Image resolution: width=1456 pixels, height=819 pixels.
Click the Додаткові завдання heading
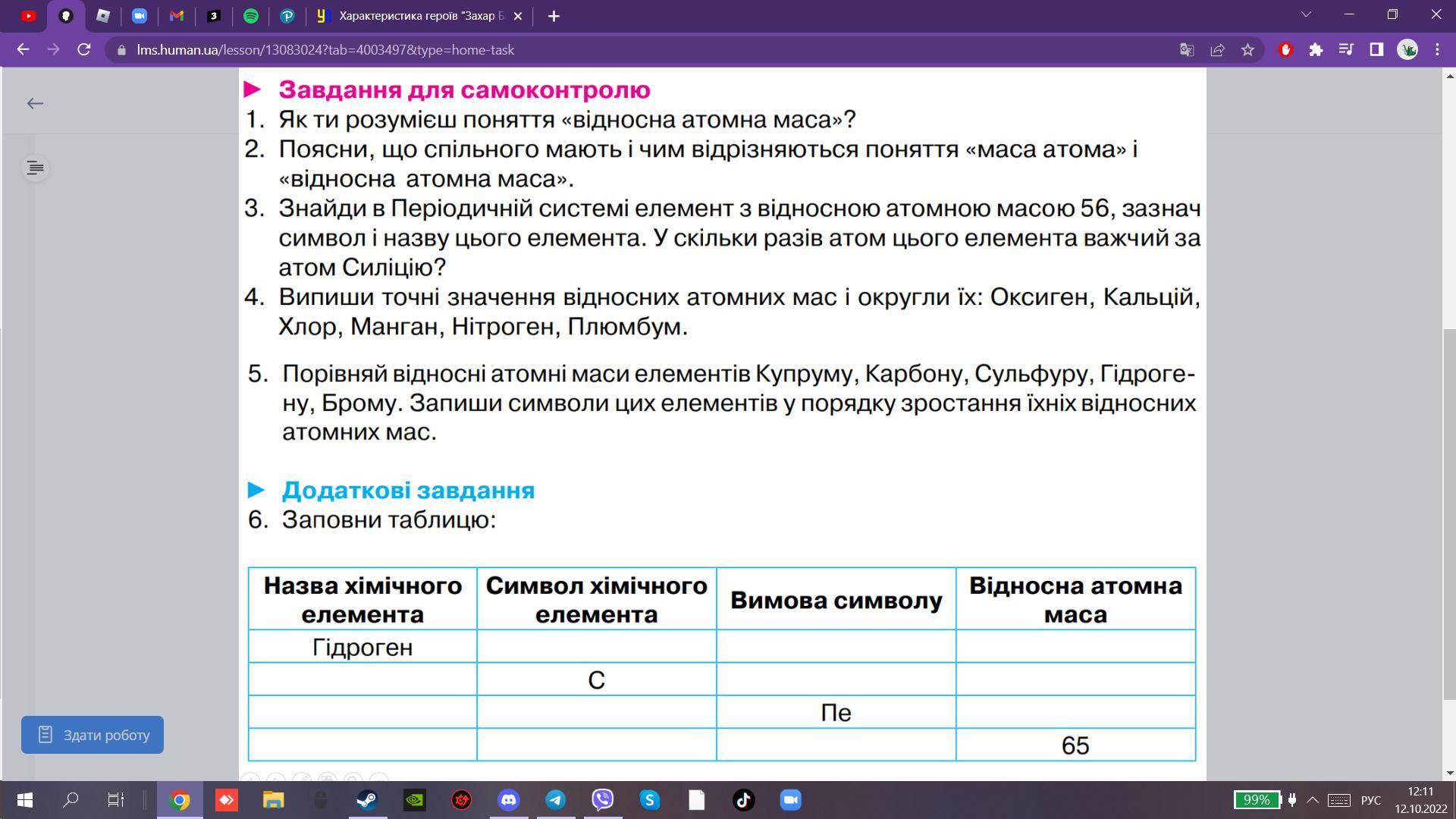408,491
